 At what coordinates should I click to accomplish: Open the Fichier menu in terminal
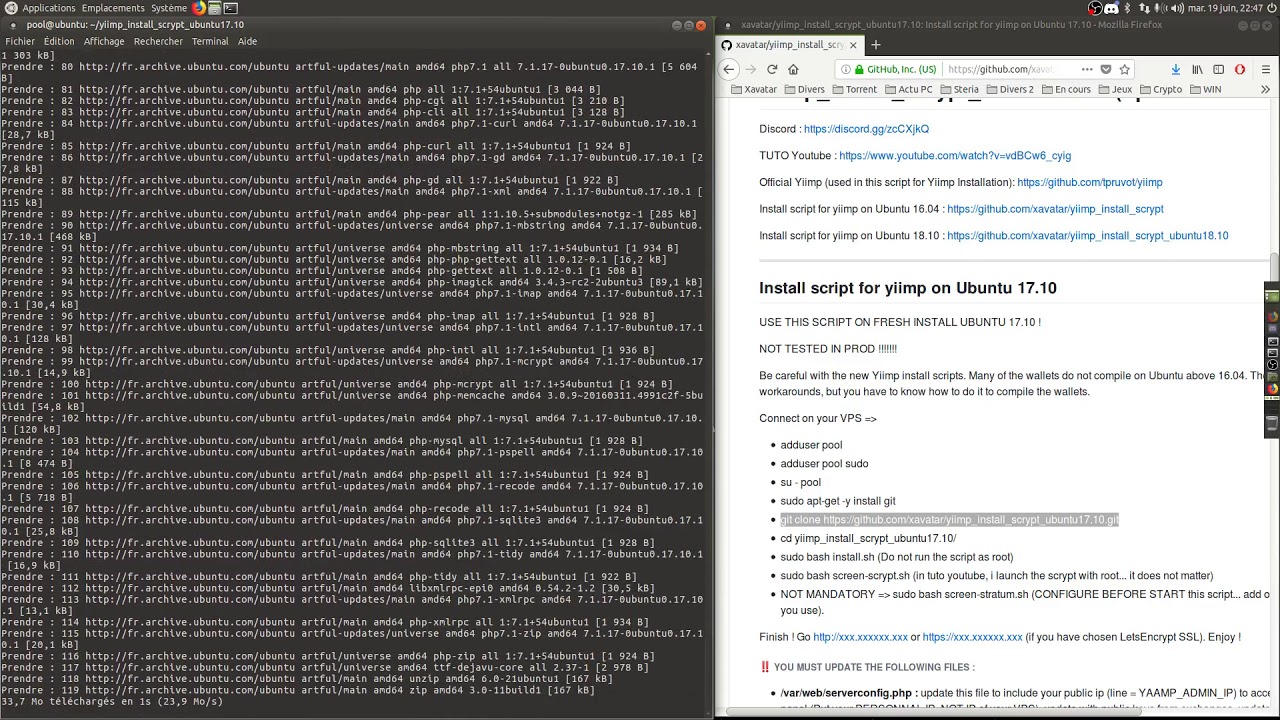pos(20,41)
